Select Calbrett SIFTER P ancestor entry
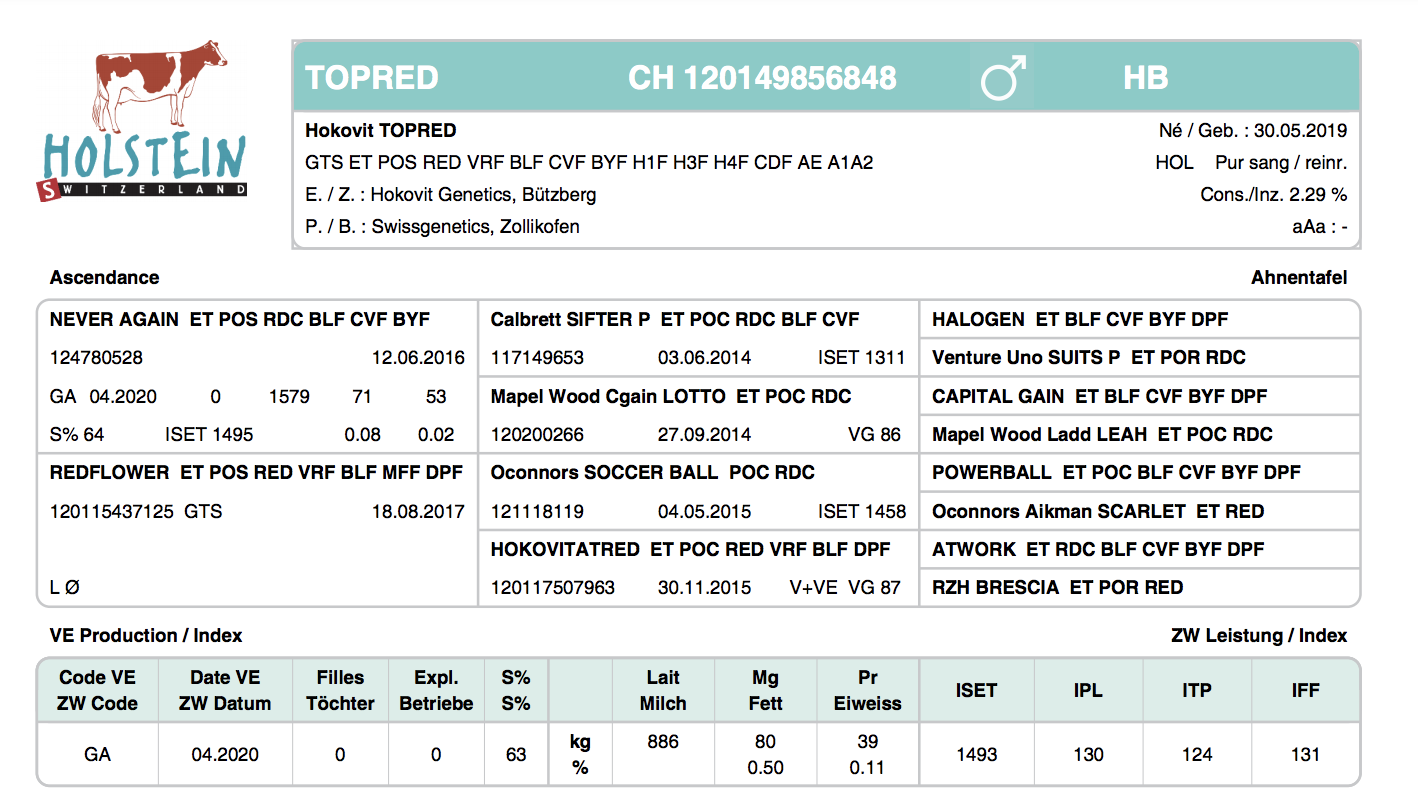The height and width of the screenshot is (802, 1418). (570, 320)
